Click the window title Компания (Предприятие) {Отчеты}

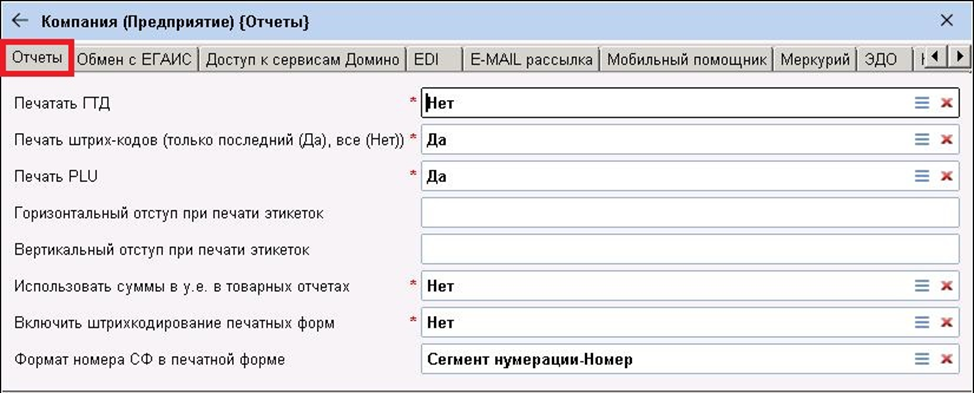tap(176, 22)
